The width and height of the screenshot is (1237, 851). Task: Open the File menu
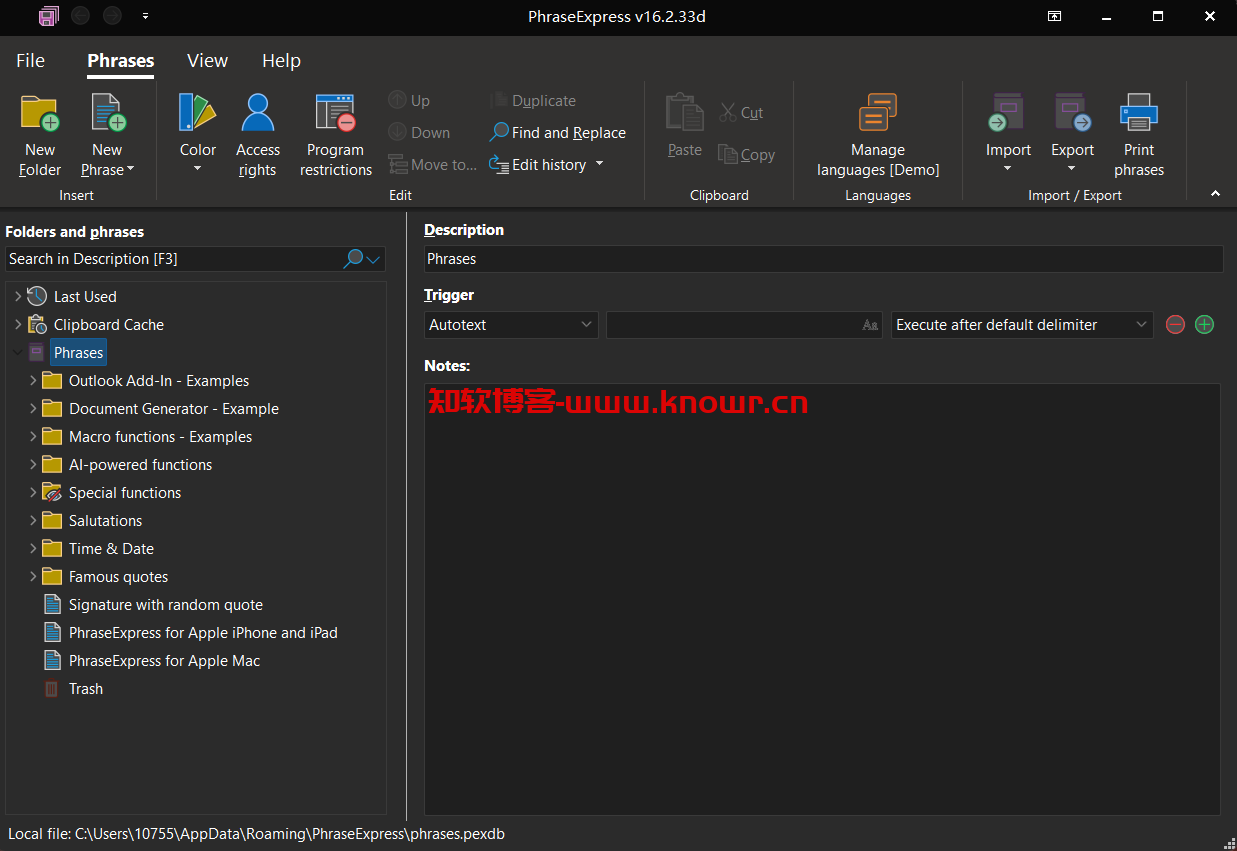[x=31, y=61]
